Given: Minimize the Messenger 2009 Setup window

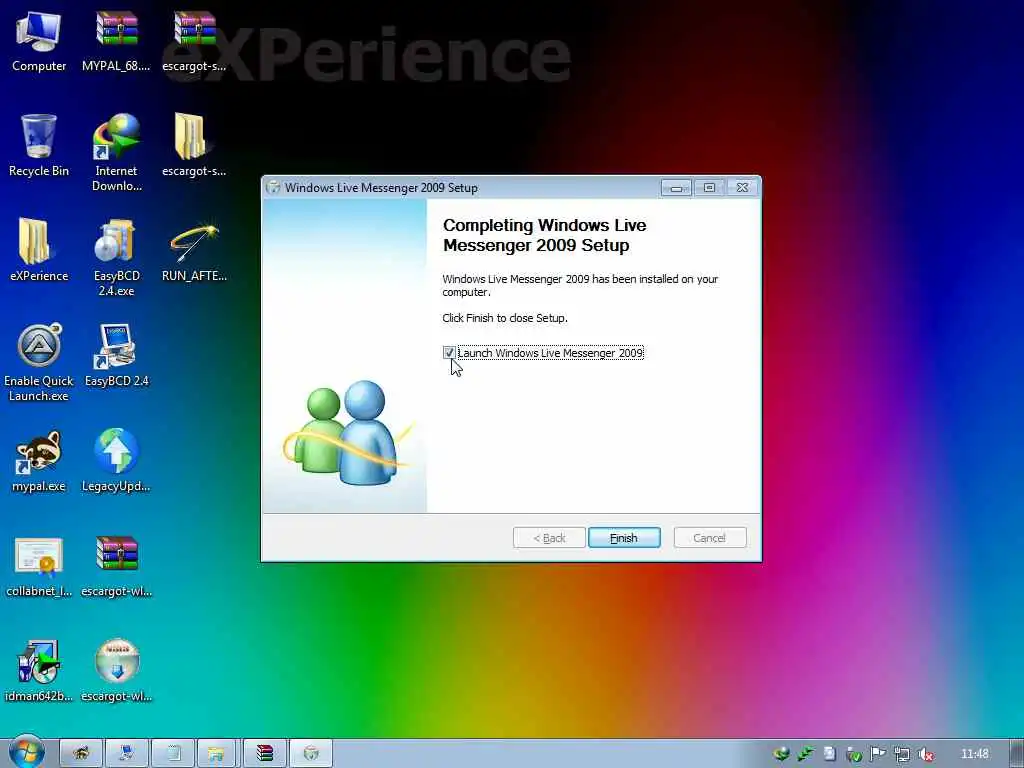Looking at the screenshot, I should 677,188.
